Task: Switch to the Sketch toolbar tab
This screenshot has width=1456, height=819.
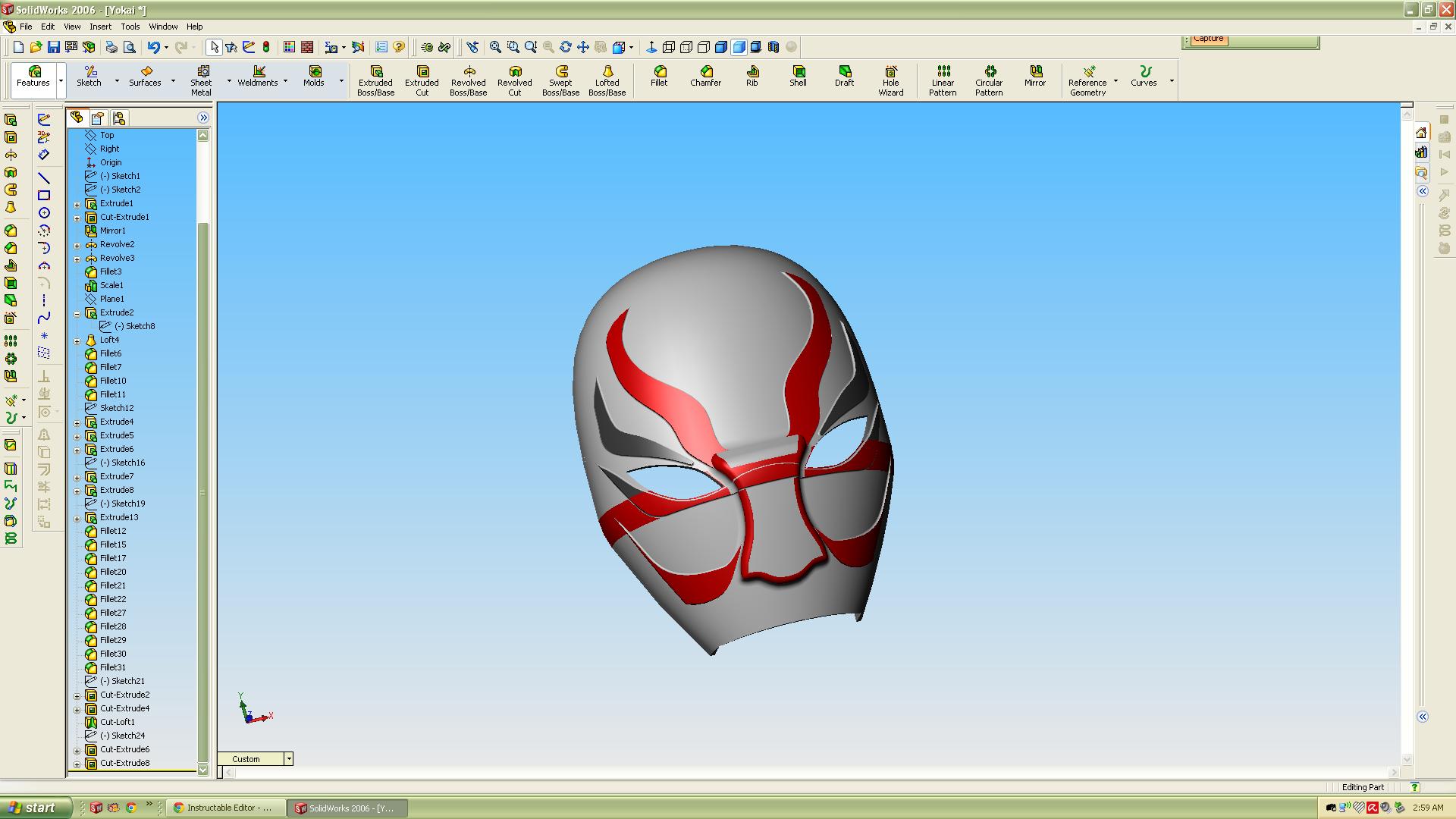Action: coord(89,76)
